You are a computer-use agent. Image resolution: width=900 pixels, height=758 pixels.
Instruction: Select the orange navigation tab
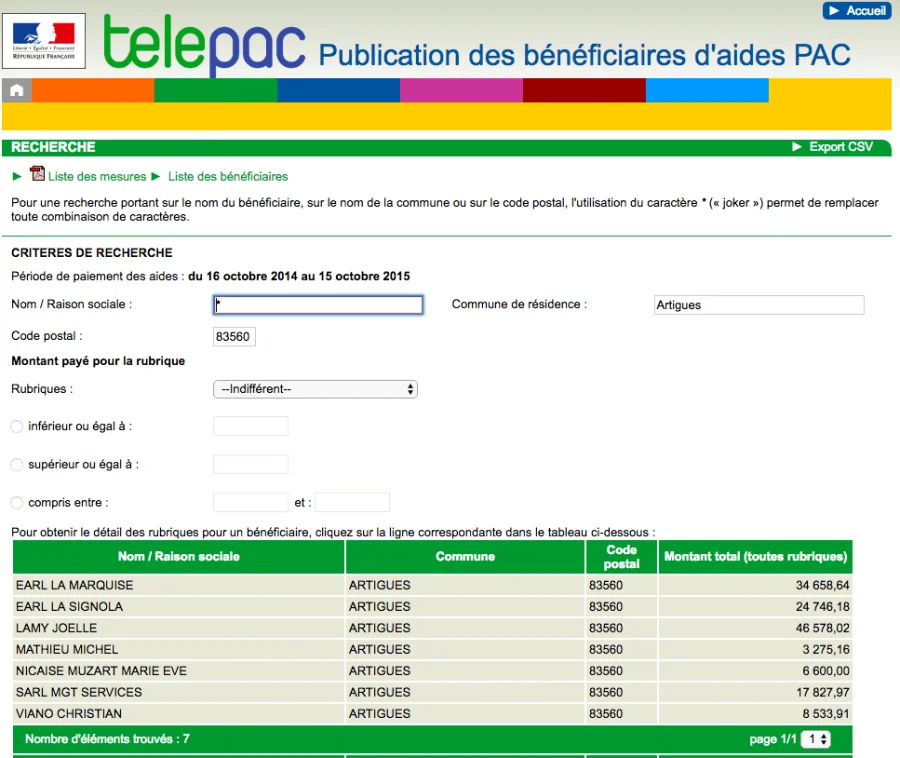pyautogui.click(x=93, y=91)
